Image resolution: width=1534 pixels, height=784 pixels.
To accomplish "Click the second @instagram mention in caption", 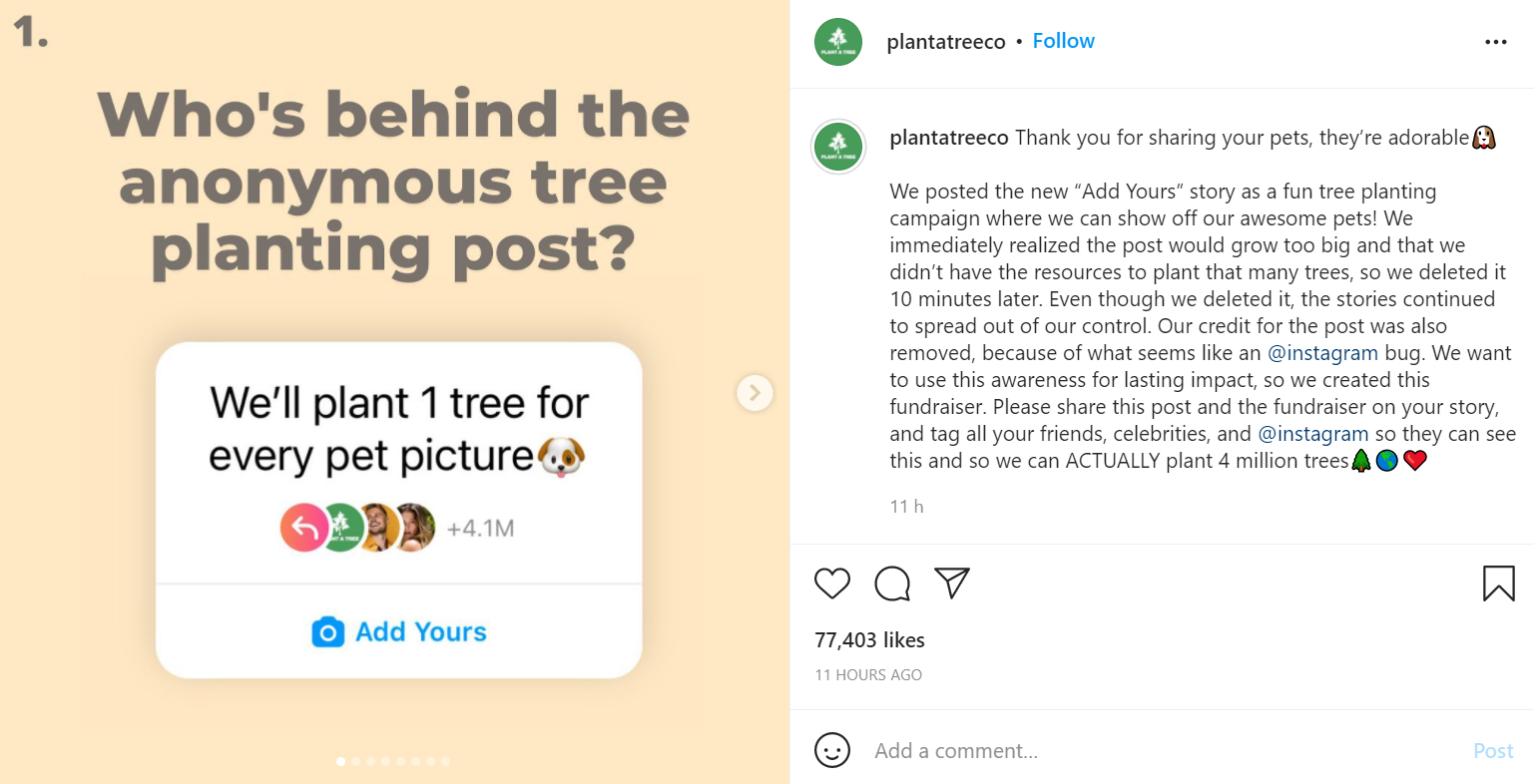I will click(x=1312, y=434).
